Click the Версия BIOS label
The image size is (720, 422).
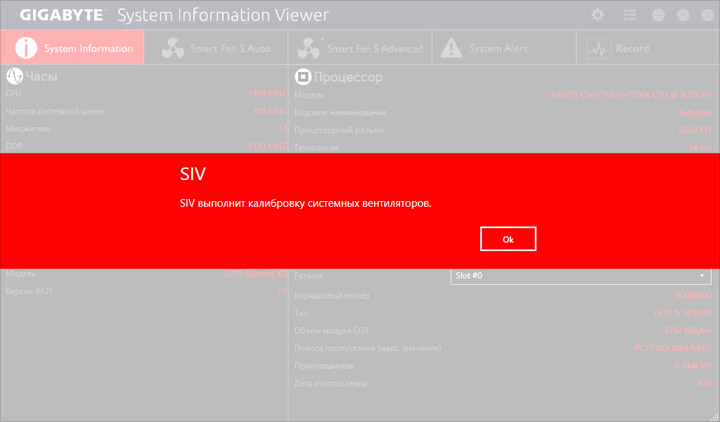29,291
